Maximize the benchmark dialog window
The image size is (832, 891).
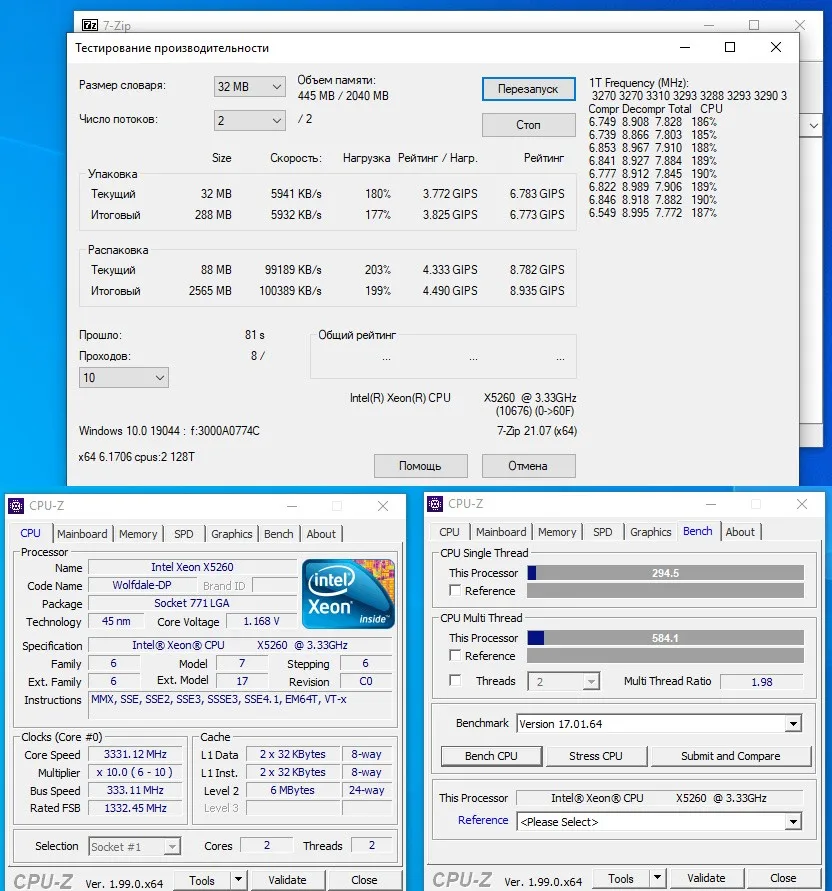(x=730, y=47)
